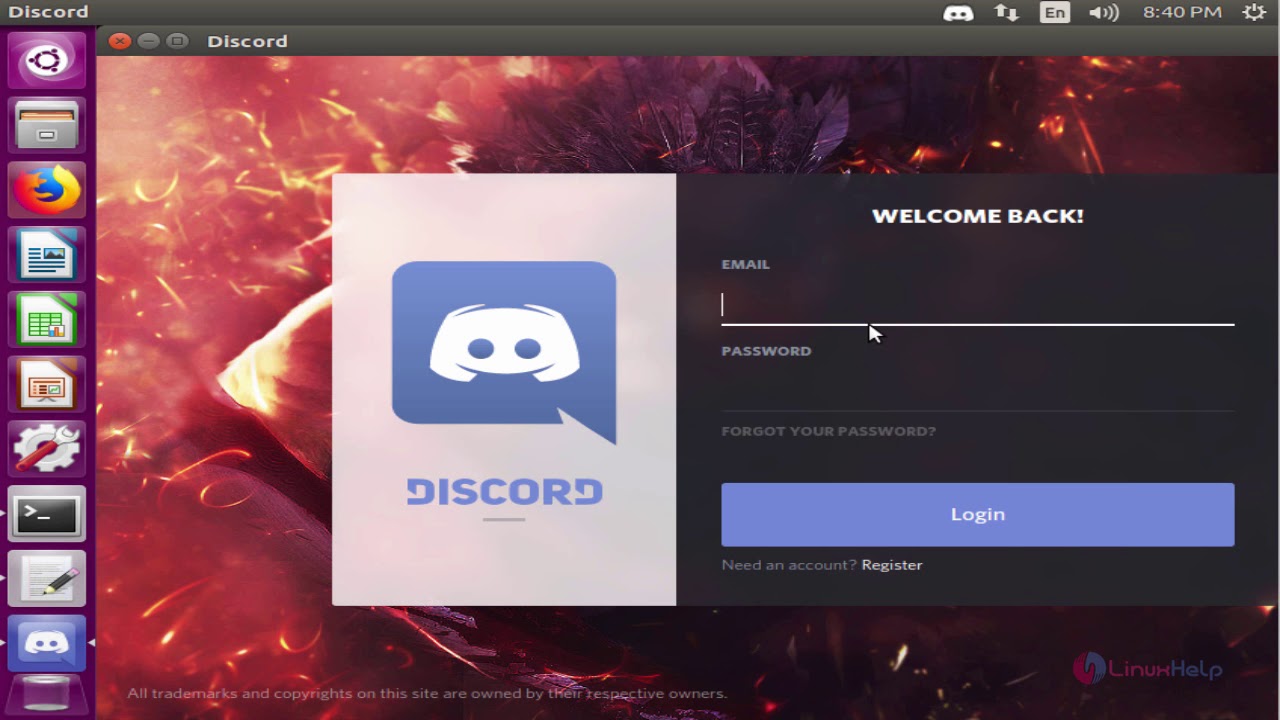Click the Register link
Screen dimensions: 1280x720
coord(892,564)
